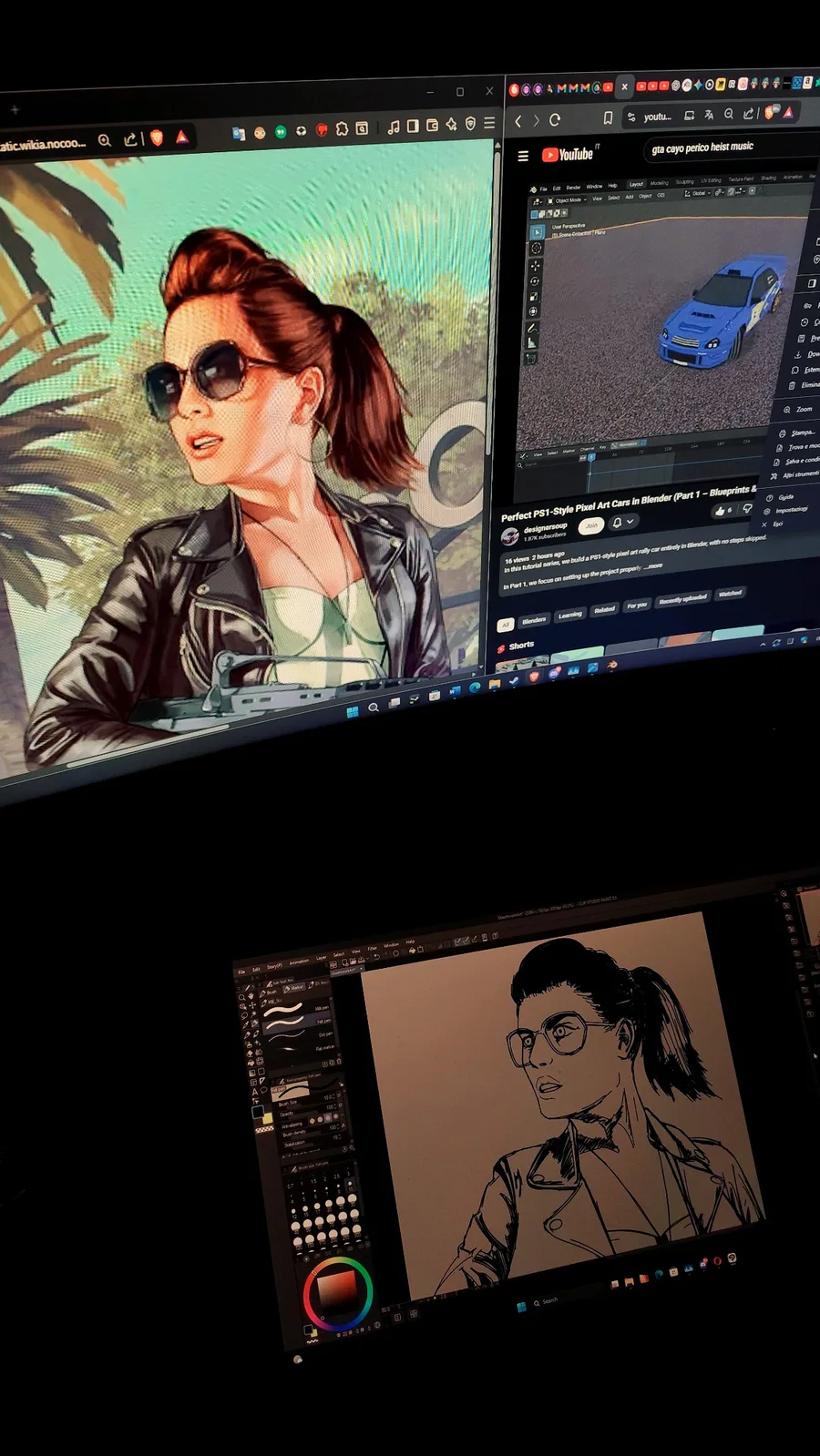
Task: Click the youtu... address field
Action: pyautogui.click(x=657, y=117)
